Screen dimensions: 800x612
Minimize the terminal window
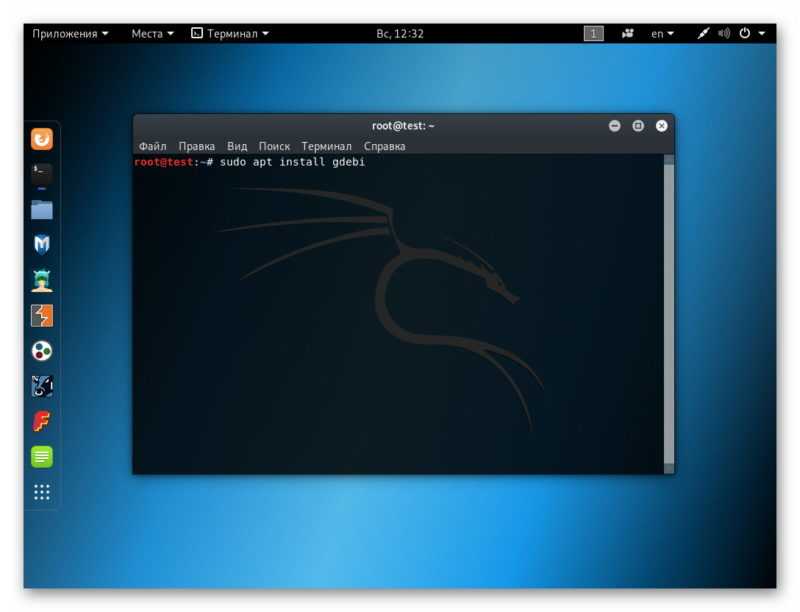[615, 125]
